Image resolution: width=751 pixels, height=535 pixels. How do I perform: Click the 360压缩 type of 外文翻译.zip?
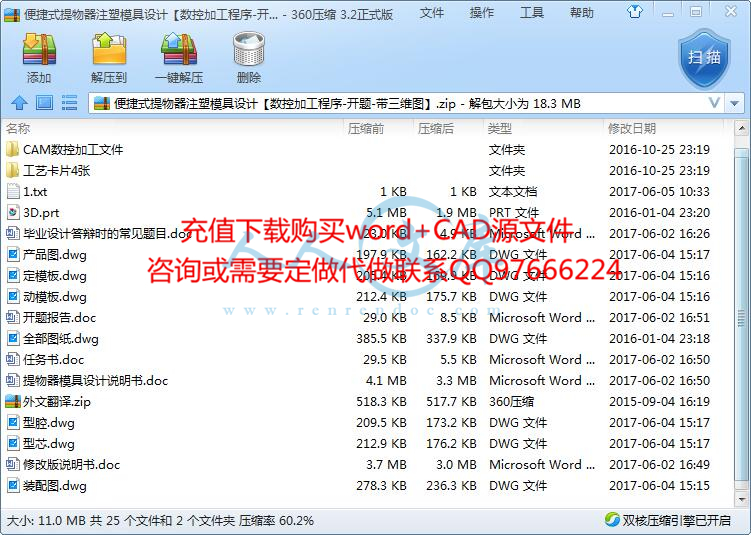pos(512,401)
